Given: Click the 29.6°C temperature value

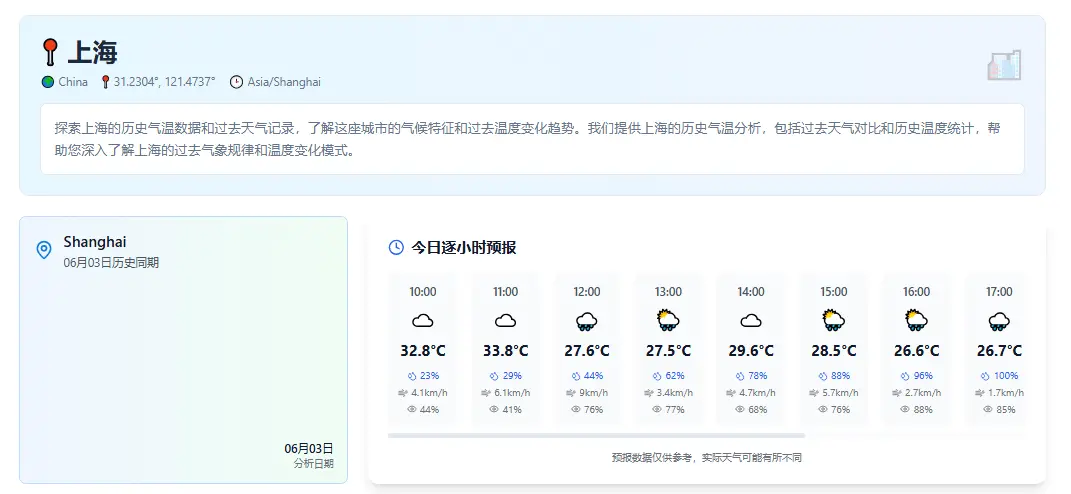Looking at the screenshot, I should [x=751, y=351].
